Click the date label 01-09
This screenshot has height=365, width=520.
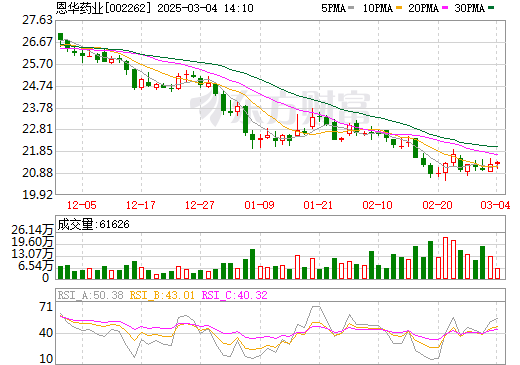(x=259, y=205)
